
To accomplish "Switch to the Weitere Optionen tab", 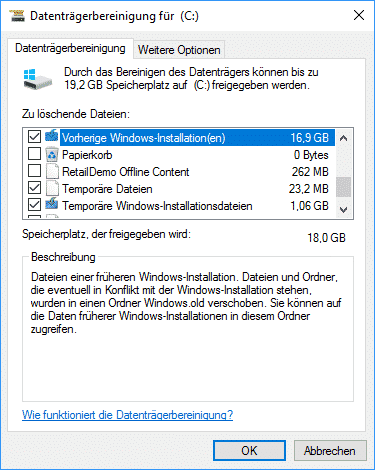I will tap(179, 50).
